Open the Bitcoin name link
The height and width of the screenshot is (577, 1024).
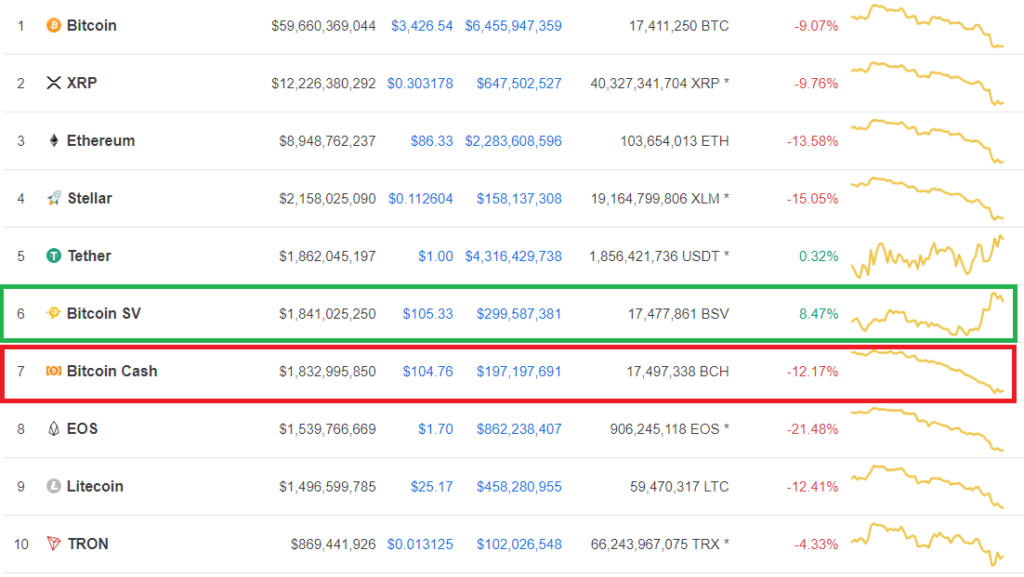91,25
